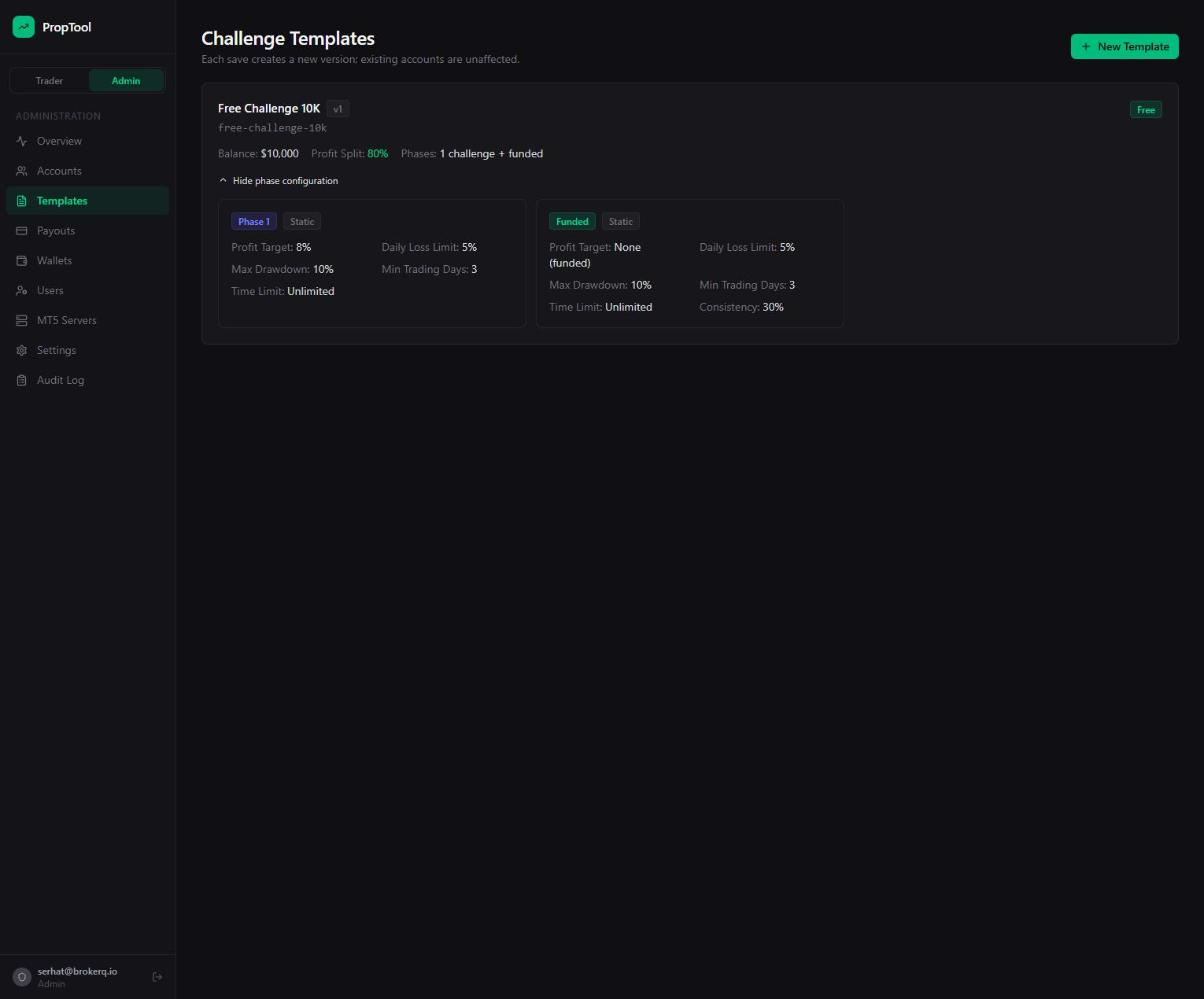1204x999 pixels.
Task: Click the Challenge Templates heading
Action: coord(288,38)
